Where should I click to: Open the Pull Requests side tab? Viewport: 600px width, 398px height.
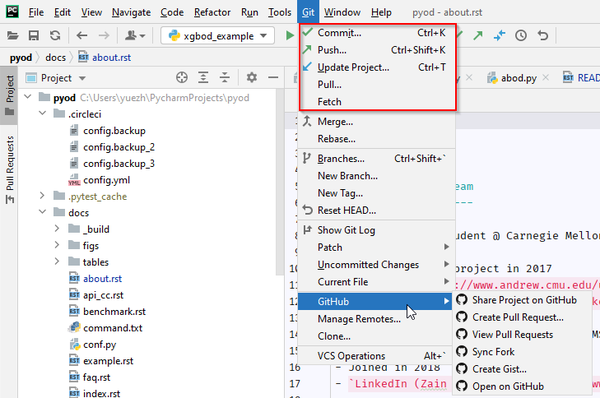tap(10, 169)
